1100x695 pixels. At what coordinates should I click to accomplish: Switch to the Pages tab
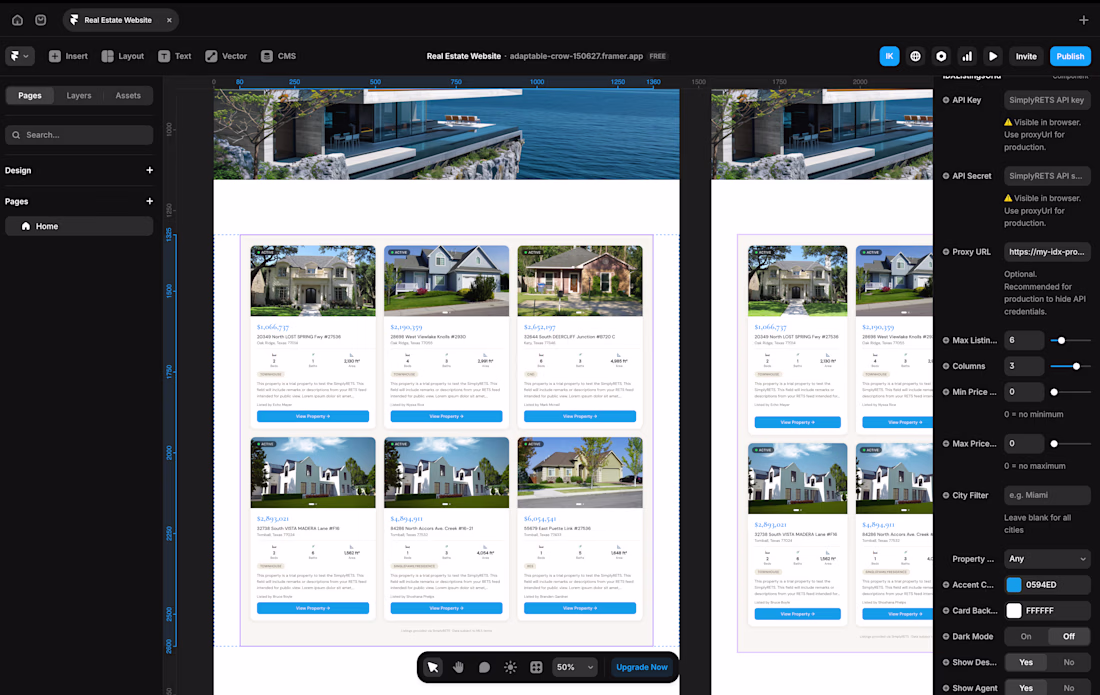pos(29,95)
